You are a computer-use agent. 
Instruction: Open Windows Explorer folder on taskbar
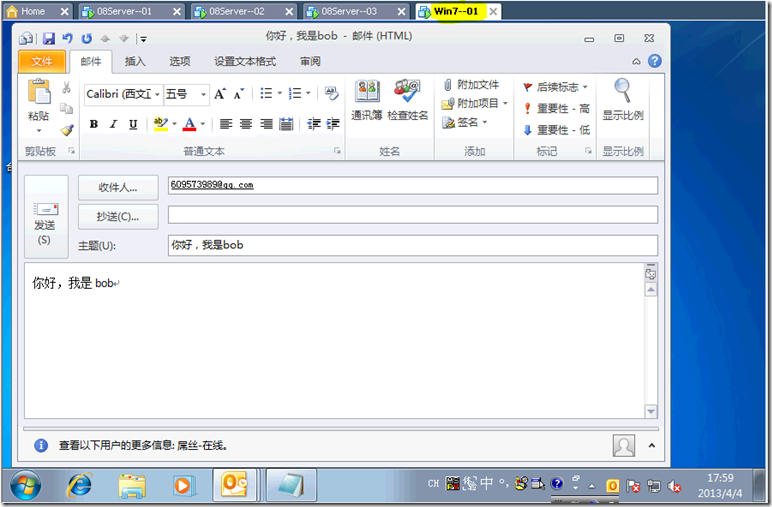point(132,486)
